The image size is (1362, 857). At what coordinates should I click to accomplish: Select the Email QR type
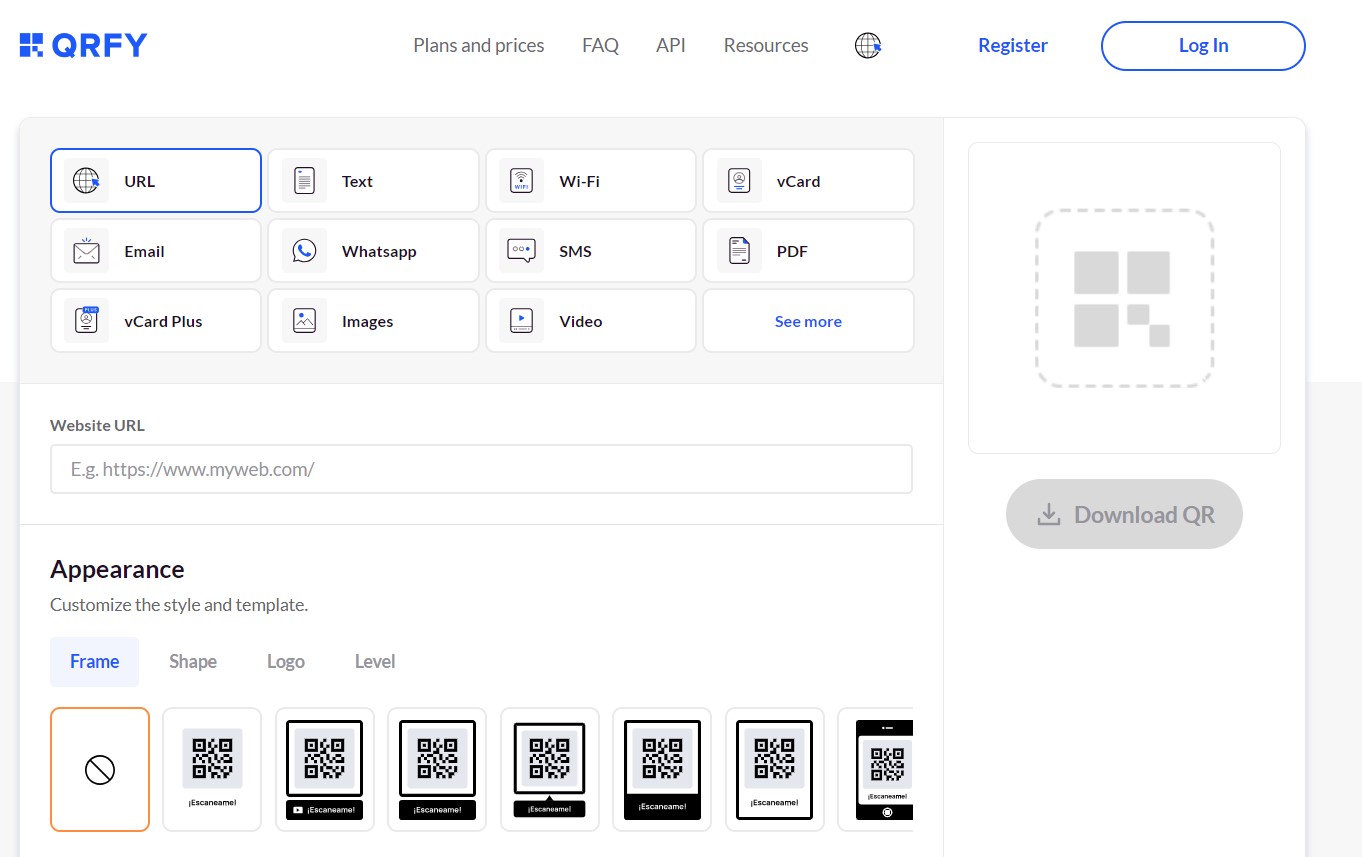click(156, 251)
